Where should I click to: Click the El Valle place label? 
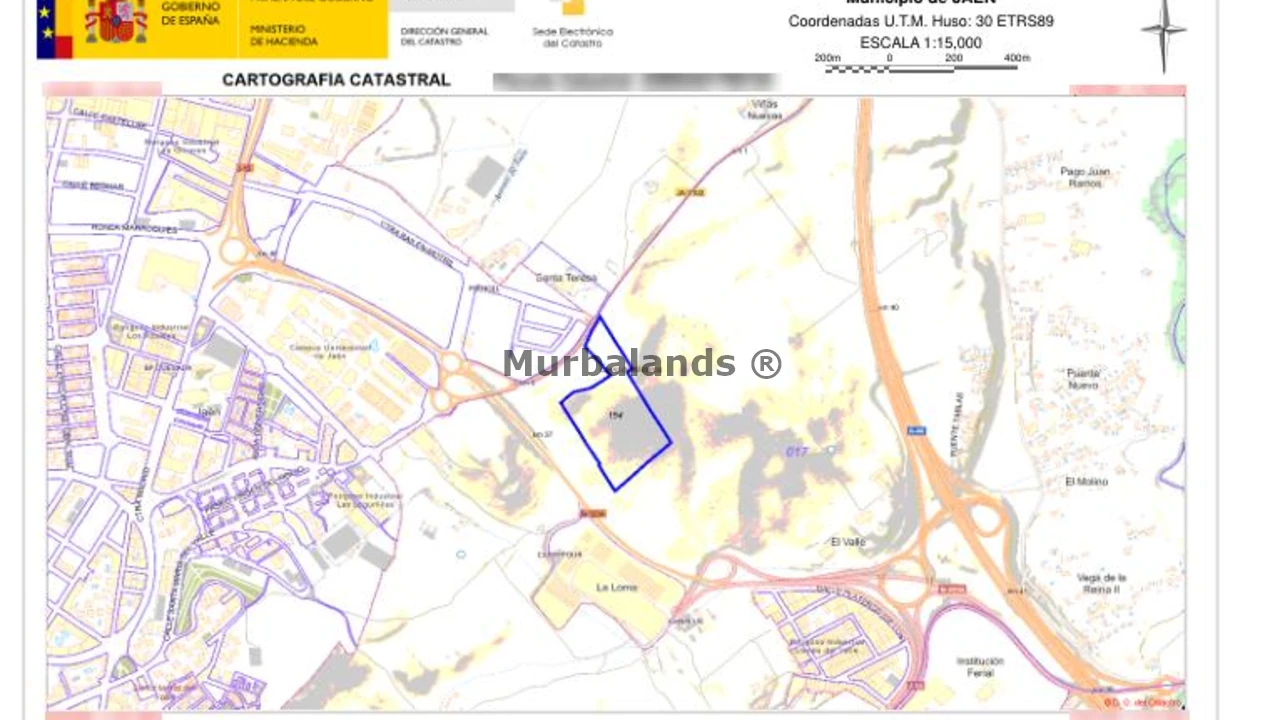coord(848,542)
